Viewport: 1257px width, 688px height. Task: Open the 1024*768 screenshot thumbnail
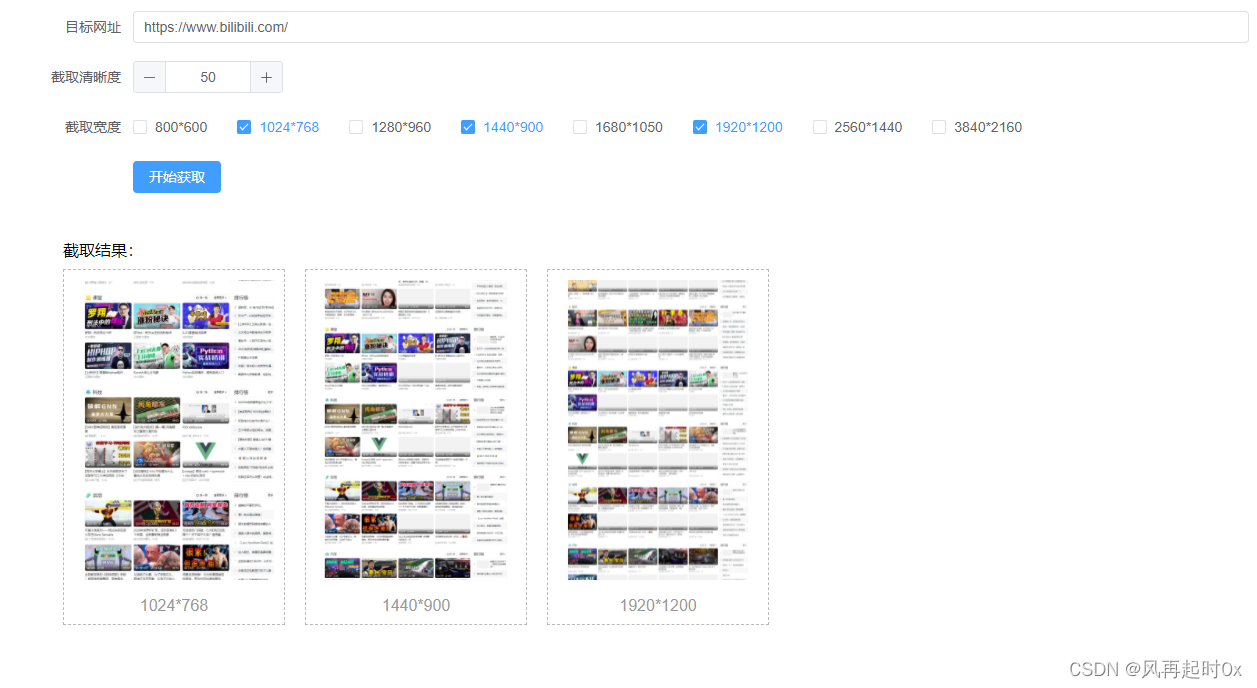[174, 430]
